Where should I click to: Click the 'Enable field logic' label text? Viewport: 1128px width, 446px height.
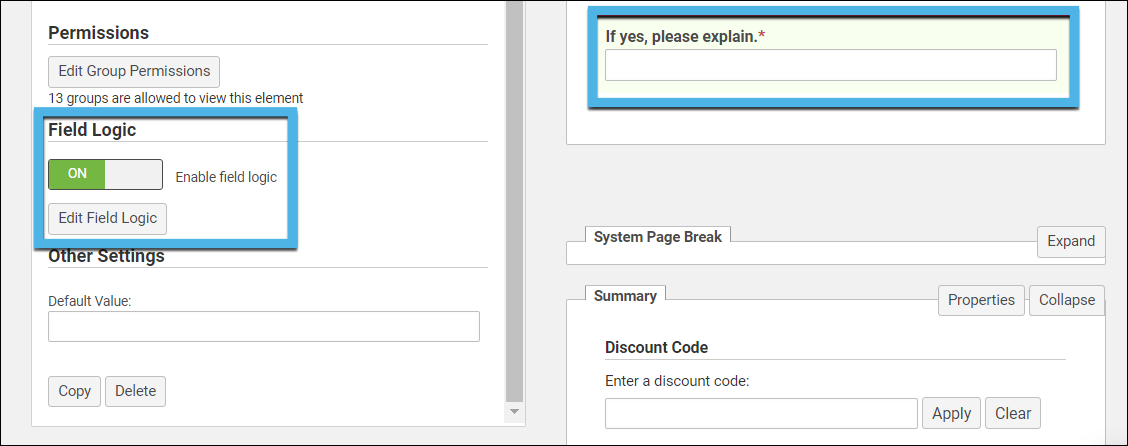click(x=226, y=177)
